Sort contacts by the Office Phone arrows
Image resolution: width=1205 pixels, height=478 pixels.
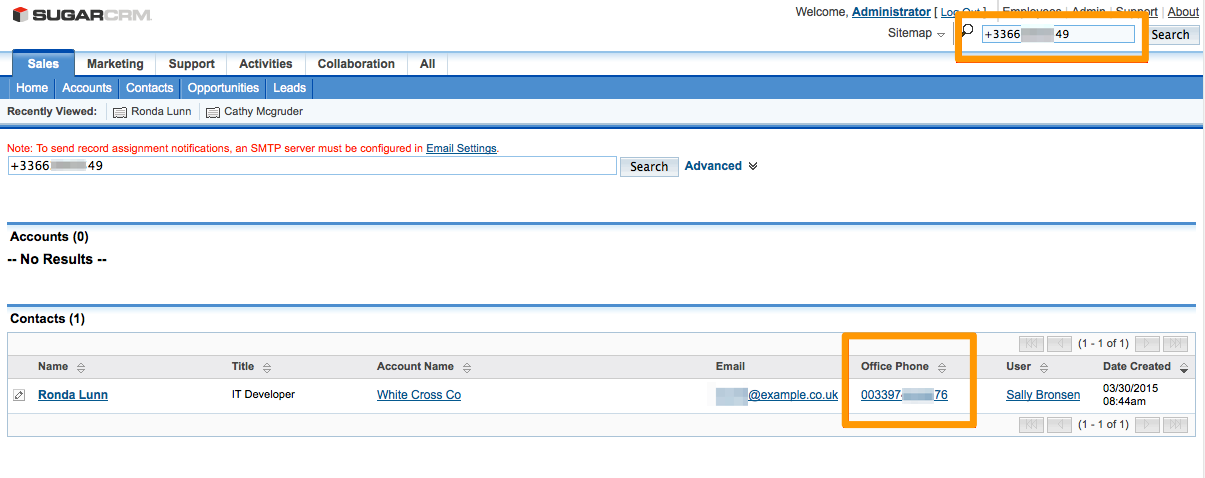[941, 367]
